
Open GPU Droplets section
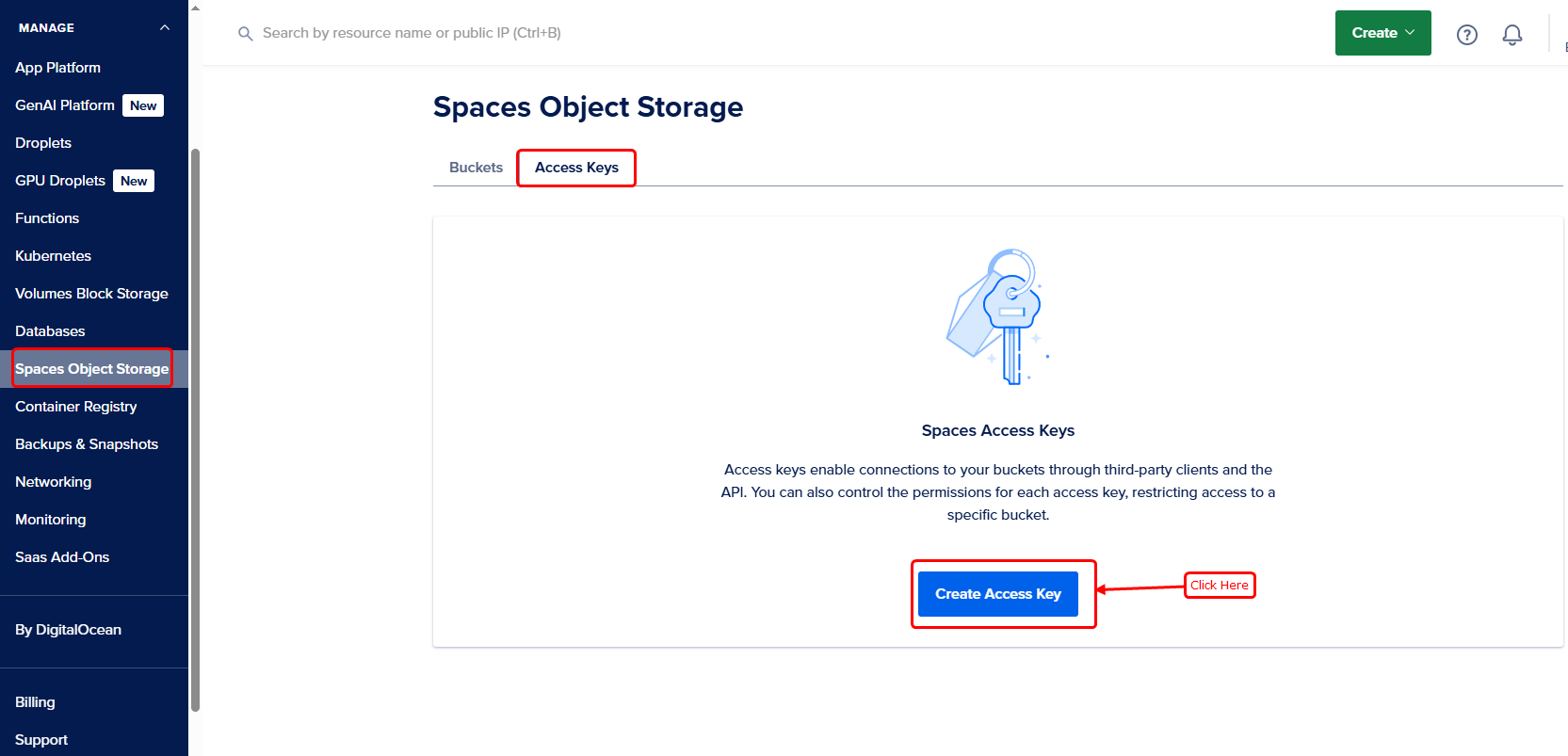click(60, 181)
